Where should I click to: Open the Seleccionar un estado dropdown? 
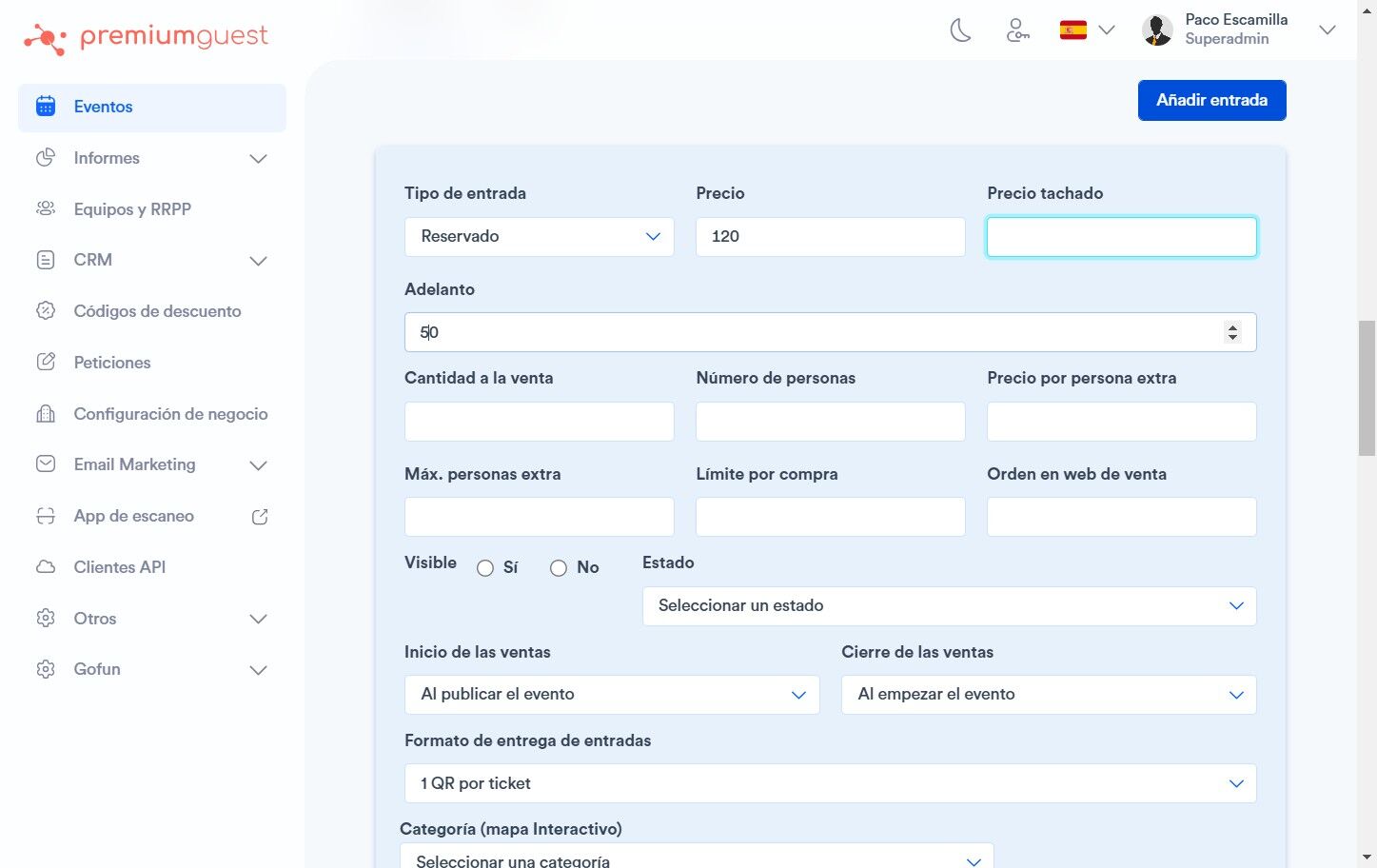click(x=950, y=606)
